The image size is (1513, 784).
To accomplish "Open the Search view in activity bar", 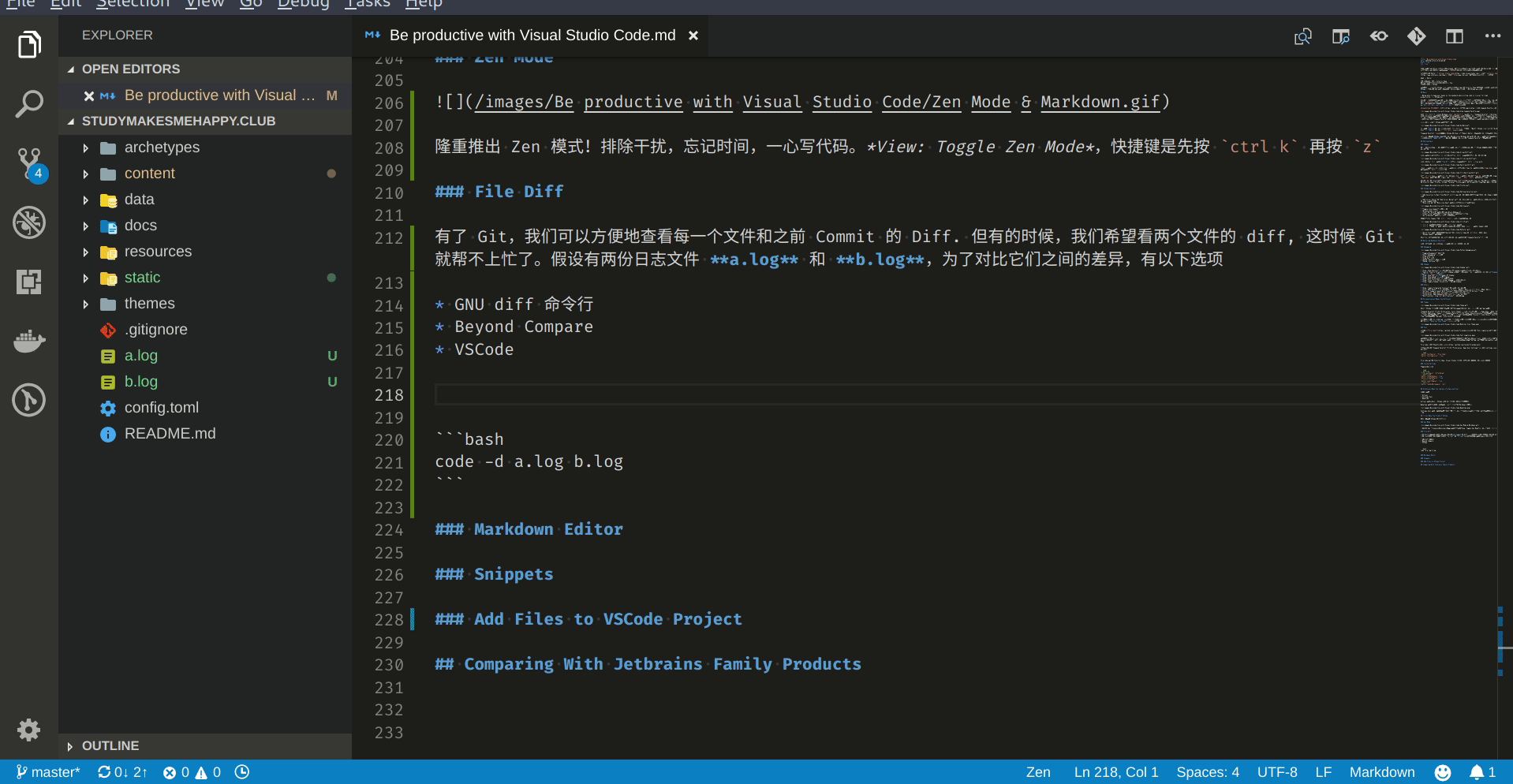I will pyautogui.click(x=29, y=104).
